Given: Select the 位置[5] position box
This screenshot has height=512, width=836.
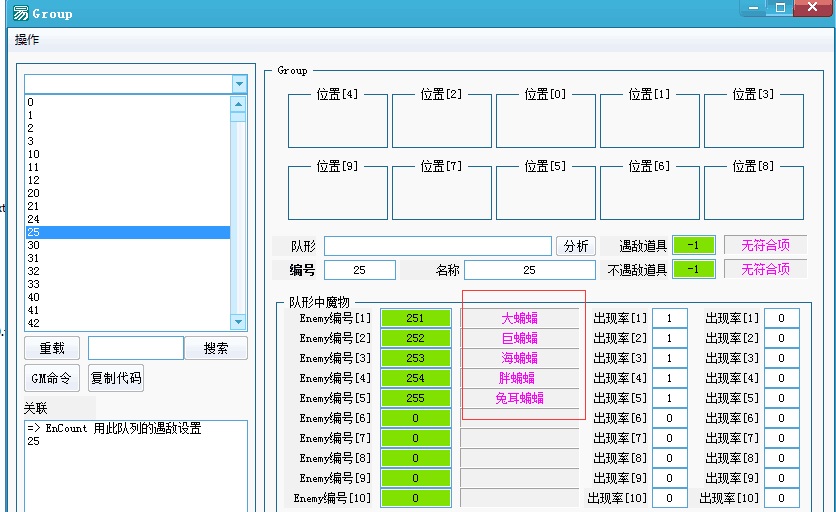Looking at the screenshot, I should pos(545,193).
